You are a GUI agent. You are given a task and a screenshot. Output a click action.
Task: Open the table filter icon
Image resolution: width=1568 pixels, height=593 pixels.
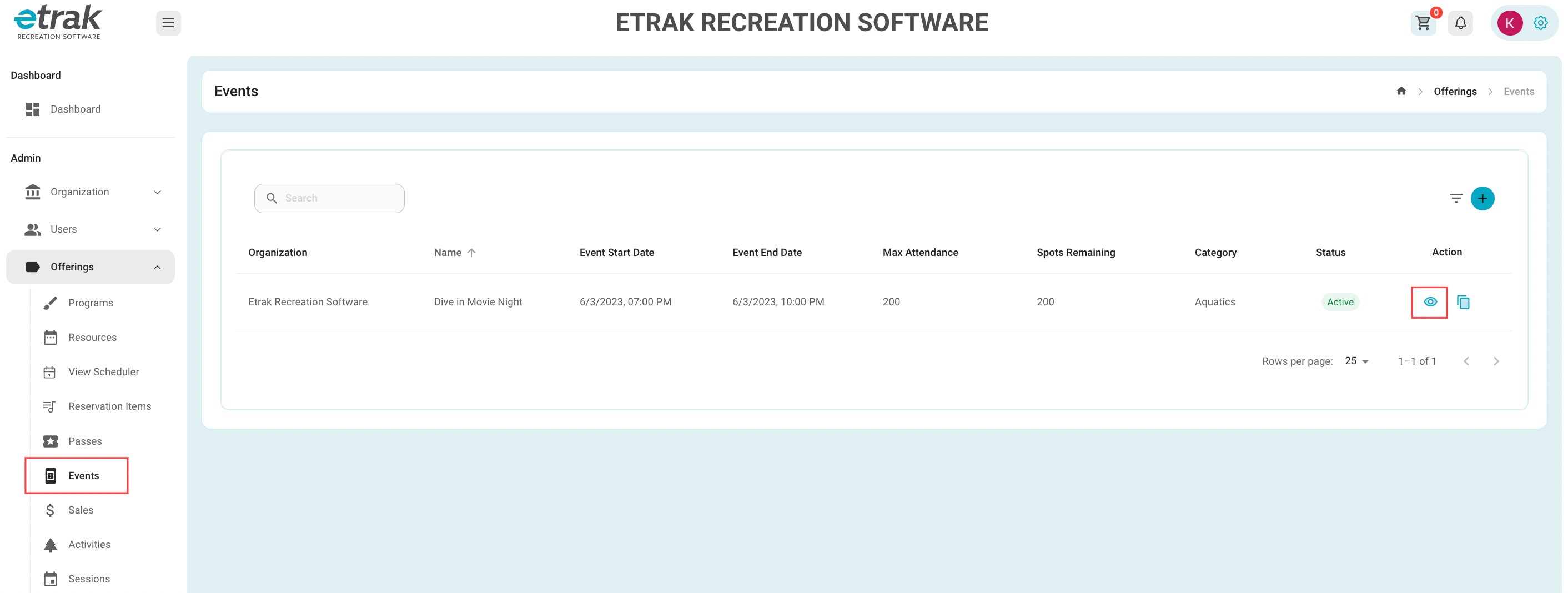click(1455, 198)
